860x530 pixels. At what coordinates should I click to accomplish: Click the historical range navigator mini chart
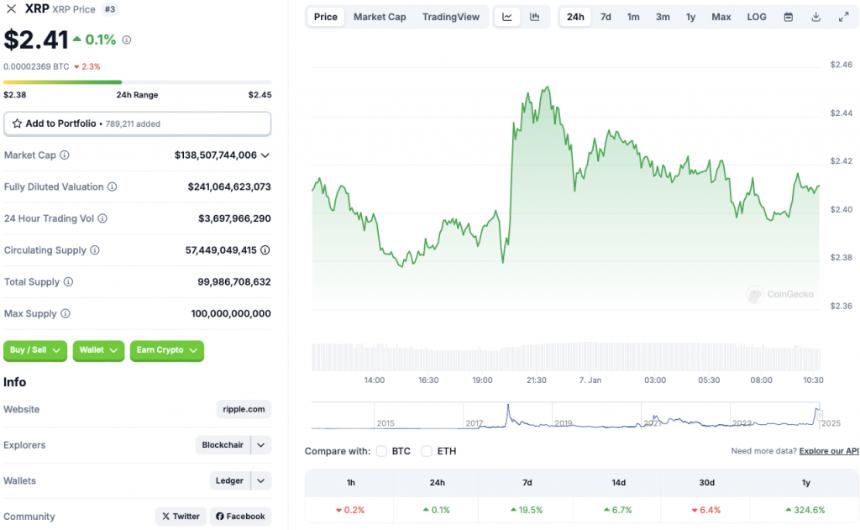point(566,415)
